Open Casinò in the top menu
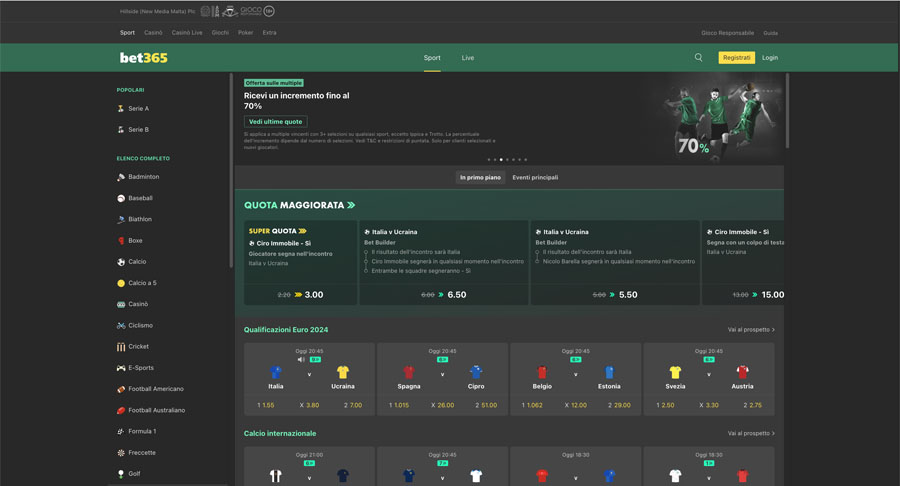Image resolution: width=900 pixels, height=486 pixels. click(153, 33)
